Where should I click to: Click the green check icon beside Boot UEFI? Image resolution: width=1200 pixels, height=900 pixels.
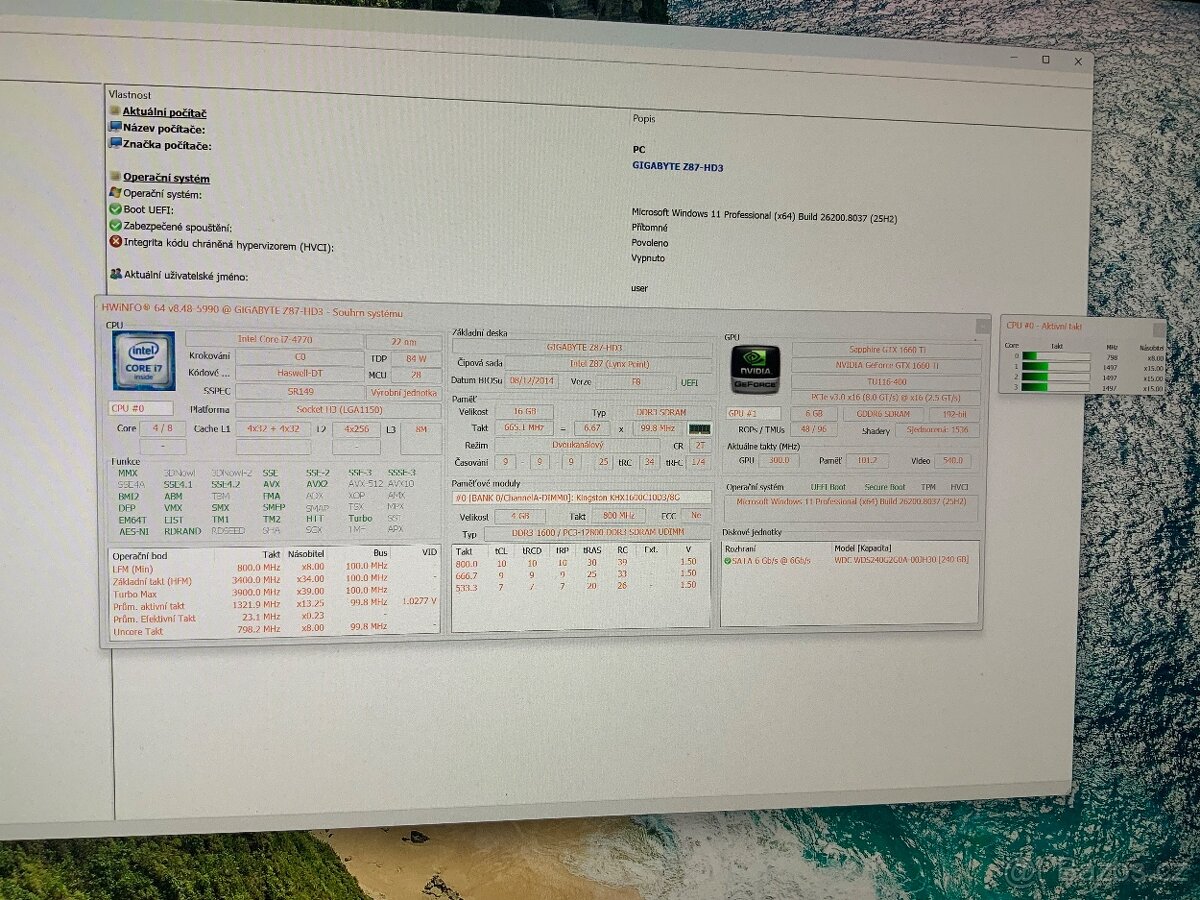tap(115, 209)
